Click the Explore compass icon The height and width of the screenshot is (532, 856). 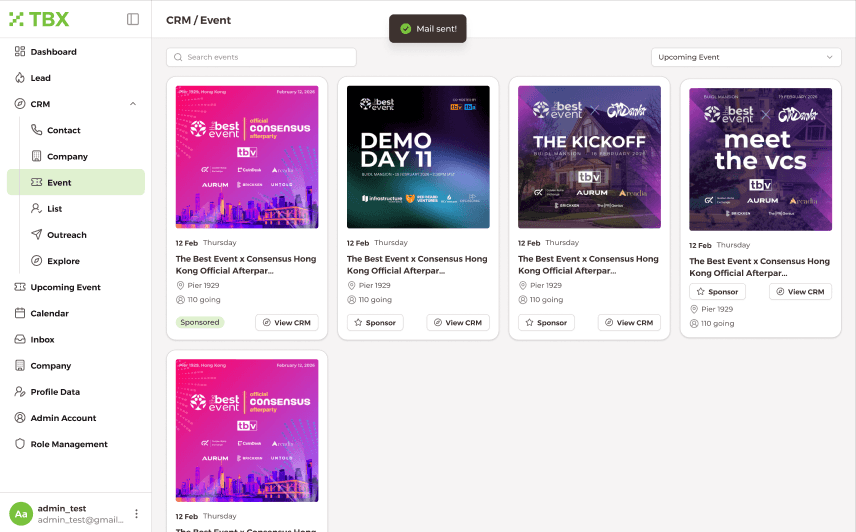point(37,261)
